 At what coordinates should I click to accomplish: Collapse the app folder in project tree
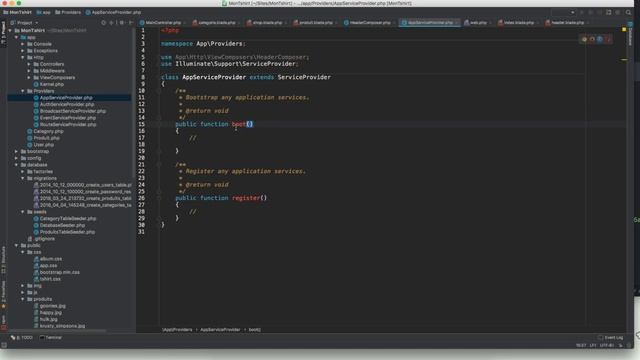[x=16, y=37]
